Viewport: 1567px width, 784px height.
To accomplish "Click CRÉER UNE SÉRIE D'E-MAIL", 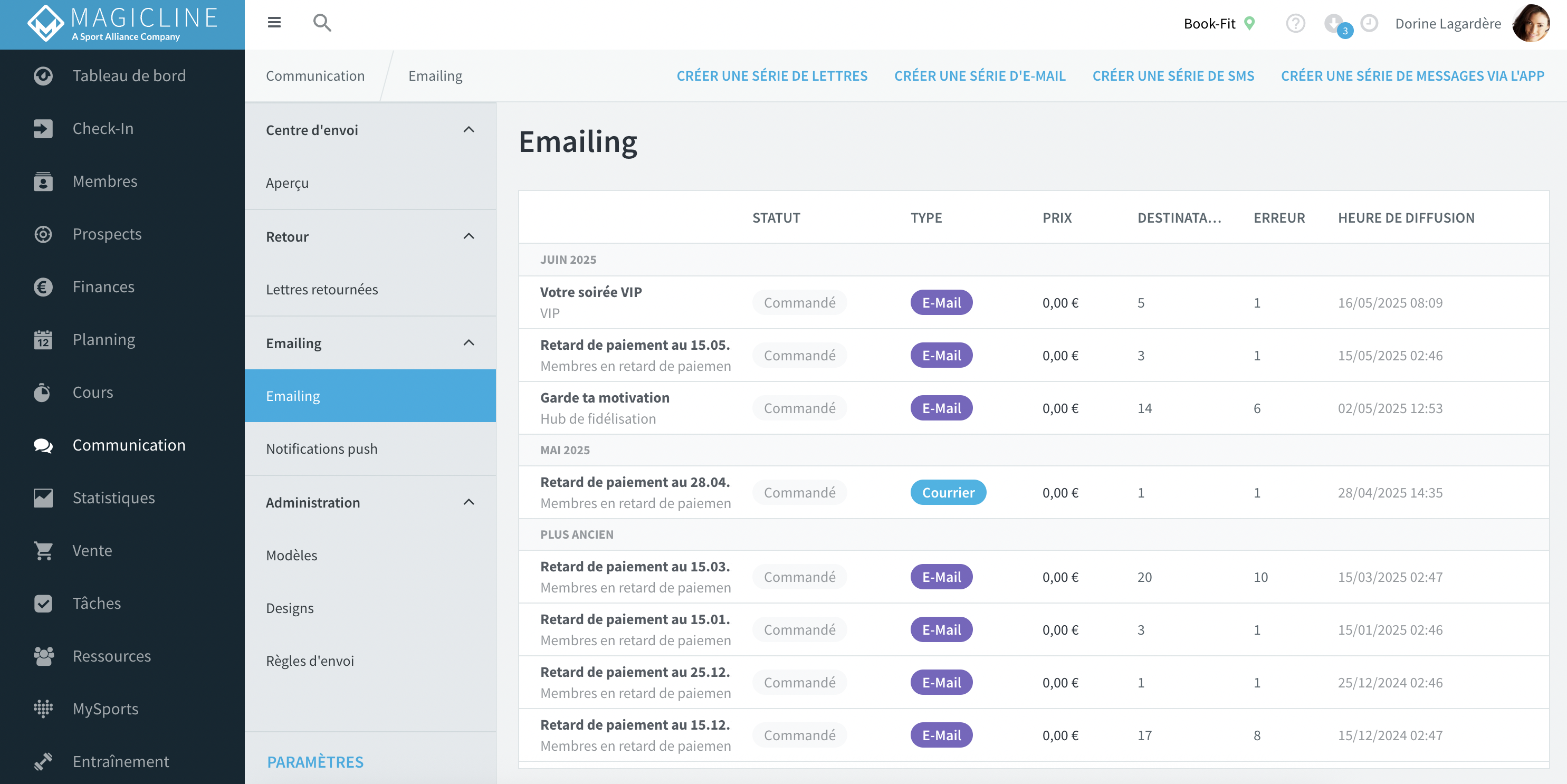I will [x=979, y=76].
